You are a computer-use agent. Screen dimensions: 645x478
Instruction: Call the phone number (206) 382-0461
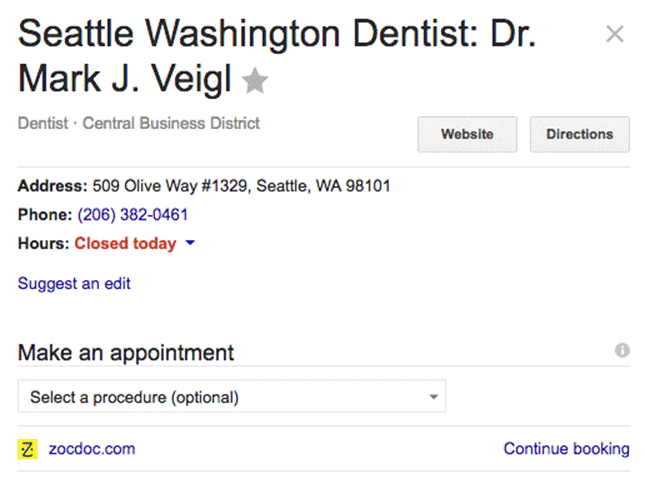133,214
